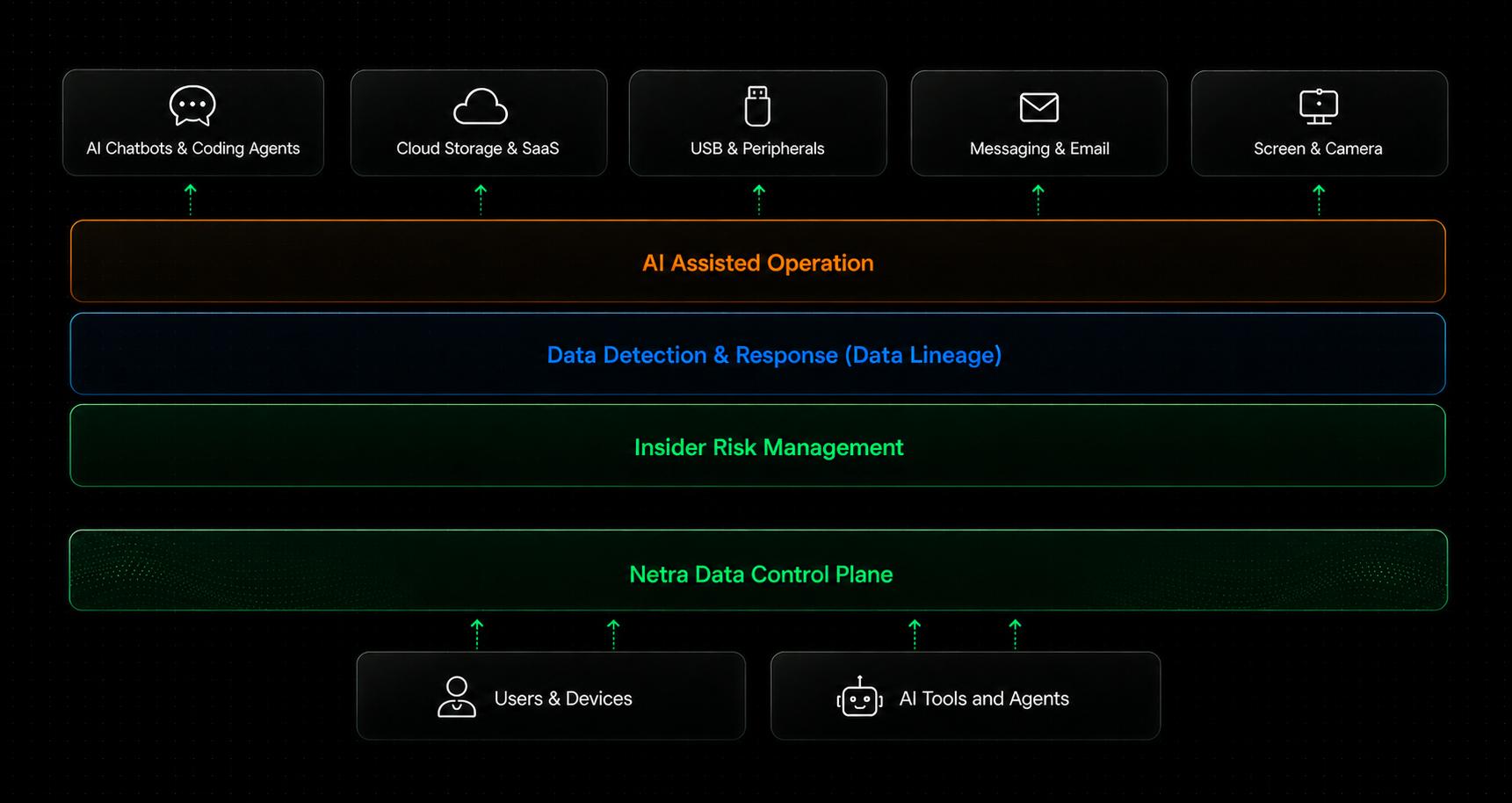Select the Cloud Storage & SaaS label
Screen dimensions: 1512x803
(x=478, y=148)
